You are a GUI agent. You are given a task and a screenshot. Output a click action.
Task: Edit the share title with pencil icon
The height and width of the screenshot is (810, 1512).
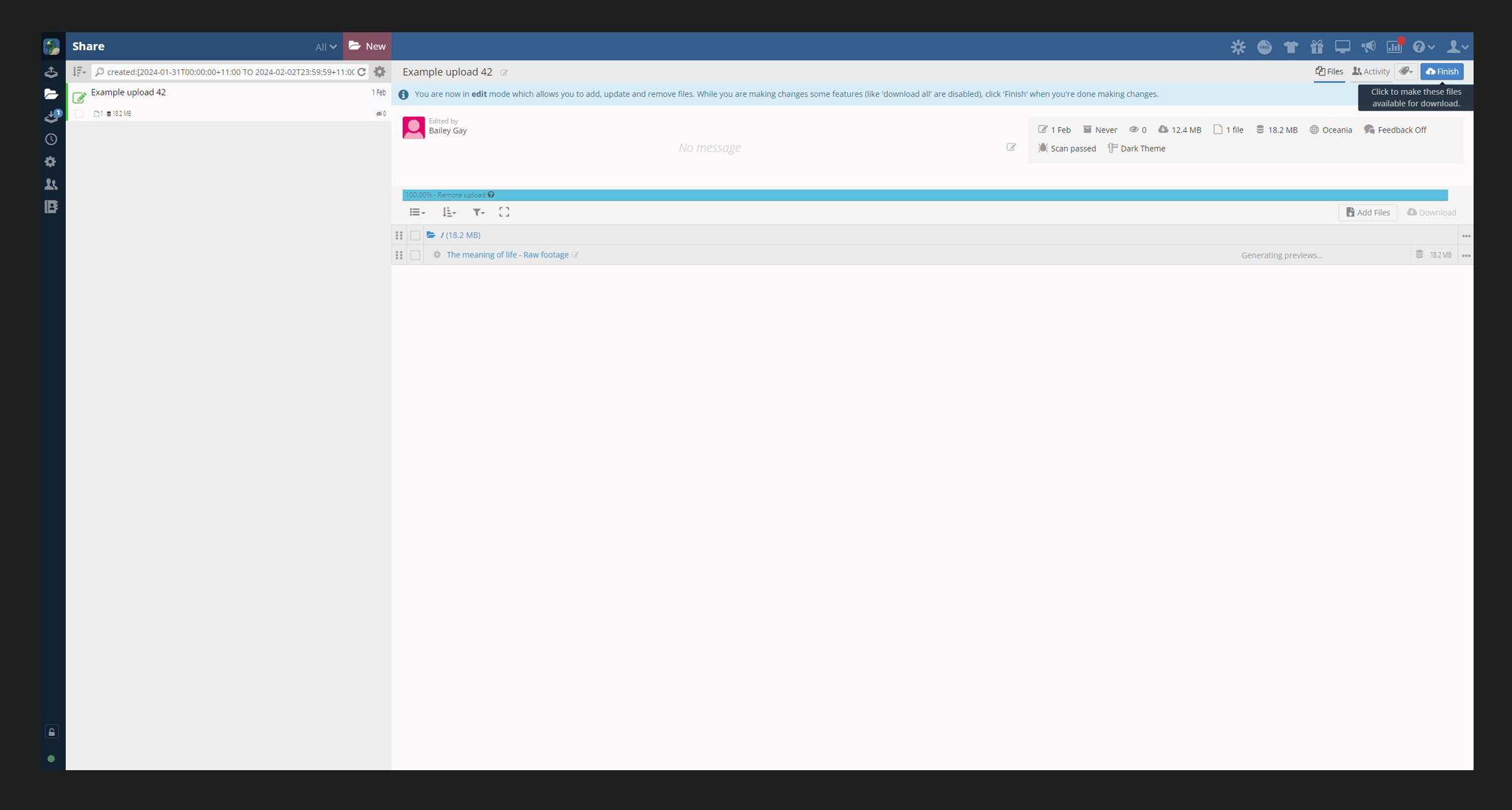[x=504, y=73]
